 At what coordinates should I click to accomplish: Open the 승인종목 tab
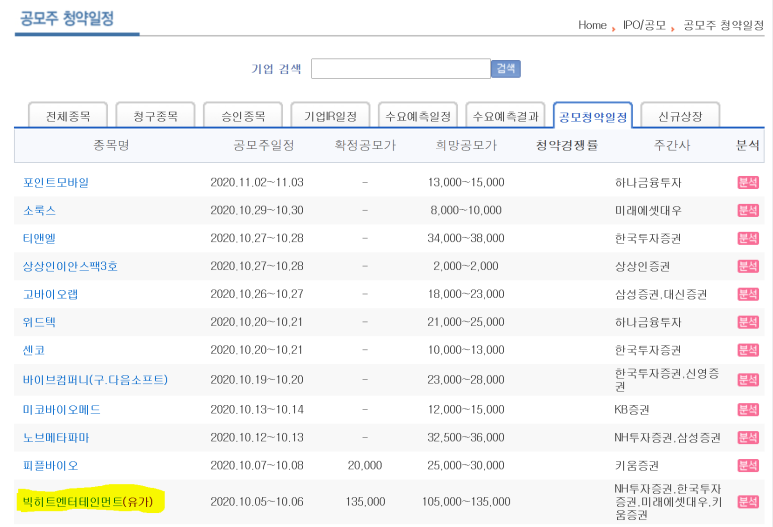243,115
